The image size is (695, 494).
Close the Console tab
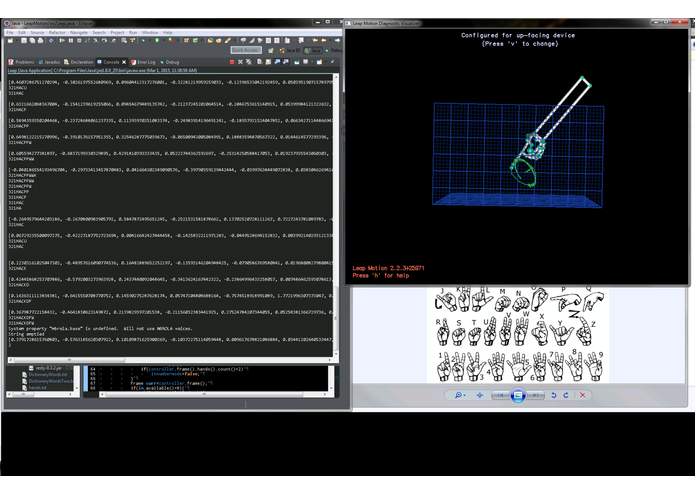(x=124, y=62)
